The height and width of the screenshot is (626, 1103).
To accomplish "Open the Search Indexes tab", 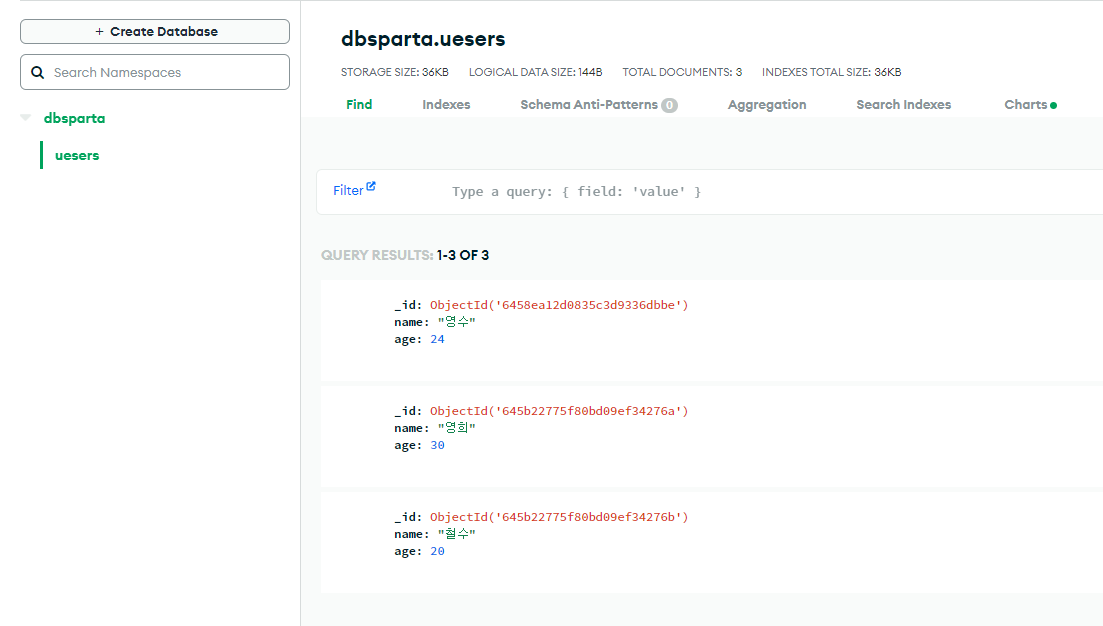I will pos(903,105).
